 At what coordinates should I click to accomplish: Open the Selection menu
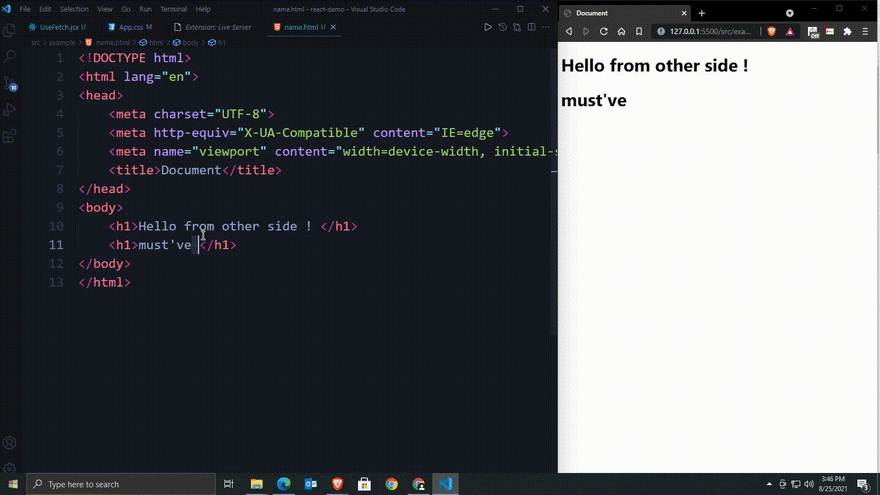pos(74,9)
